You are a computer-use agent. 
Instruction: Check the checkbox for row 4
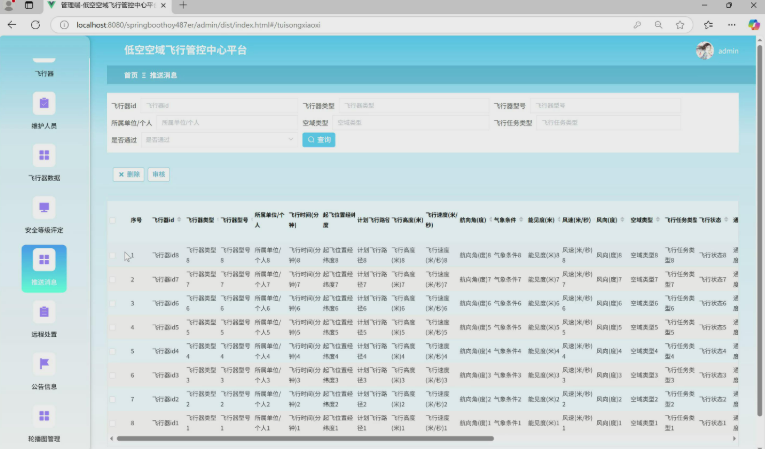(113, 327)
